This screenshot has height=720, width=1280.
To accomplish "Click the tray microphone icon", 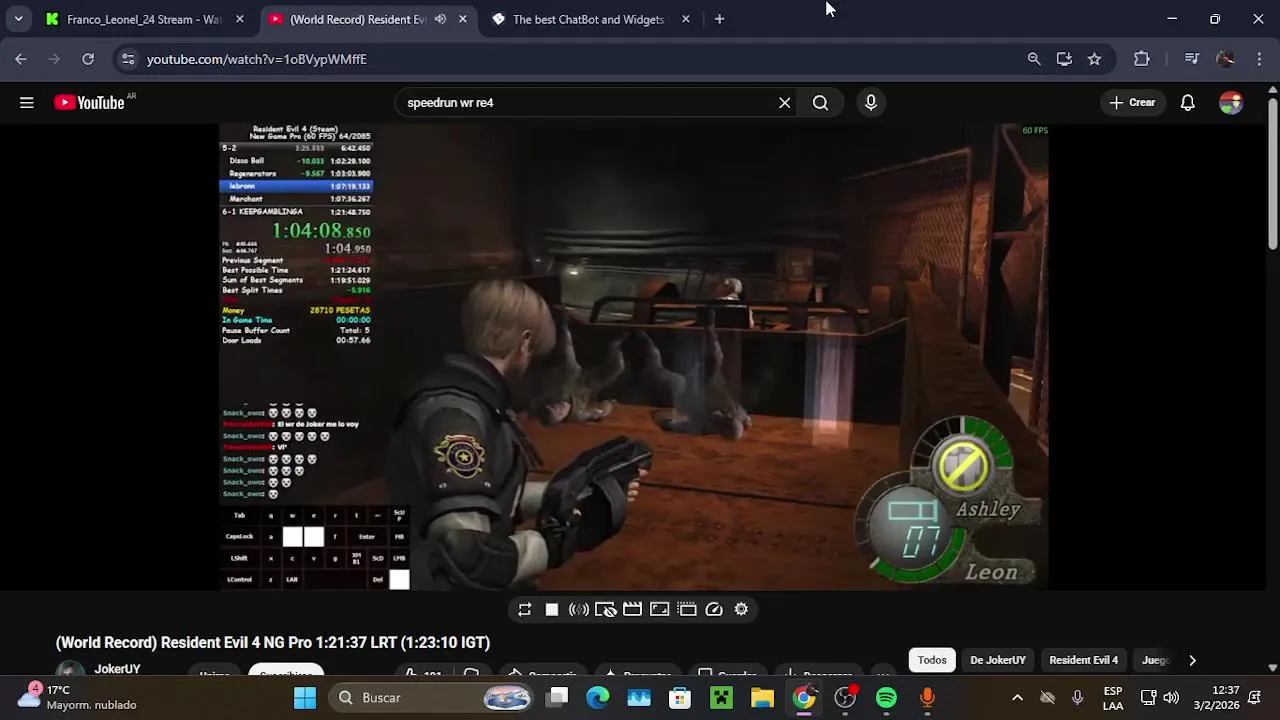I will point(1077,697).
